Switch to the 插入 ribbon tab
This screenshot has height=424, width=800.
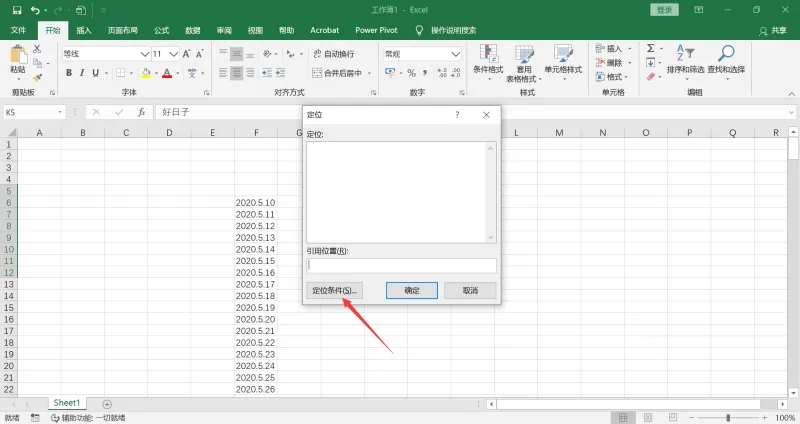[84, 30]
